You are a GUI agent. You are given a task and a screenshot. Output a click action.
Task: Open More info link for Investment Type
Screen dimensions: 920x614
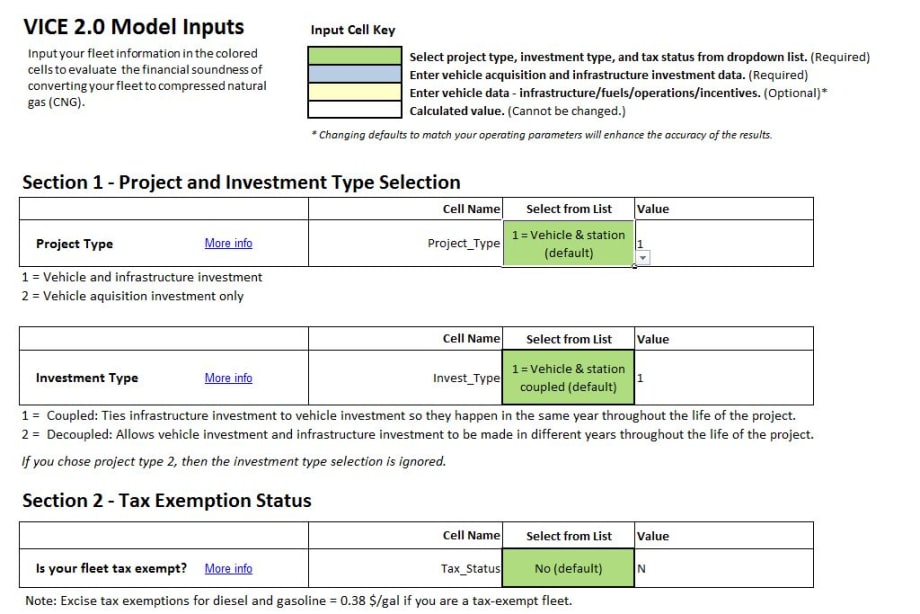[228, 378]
